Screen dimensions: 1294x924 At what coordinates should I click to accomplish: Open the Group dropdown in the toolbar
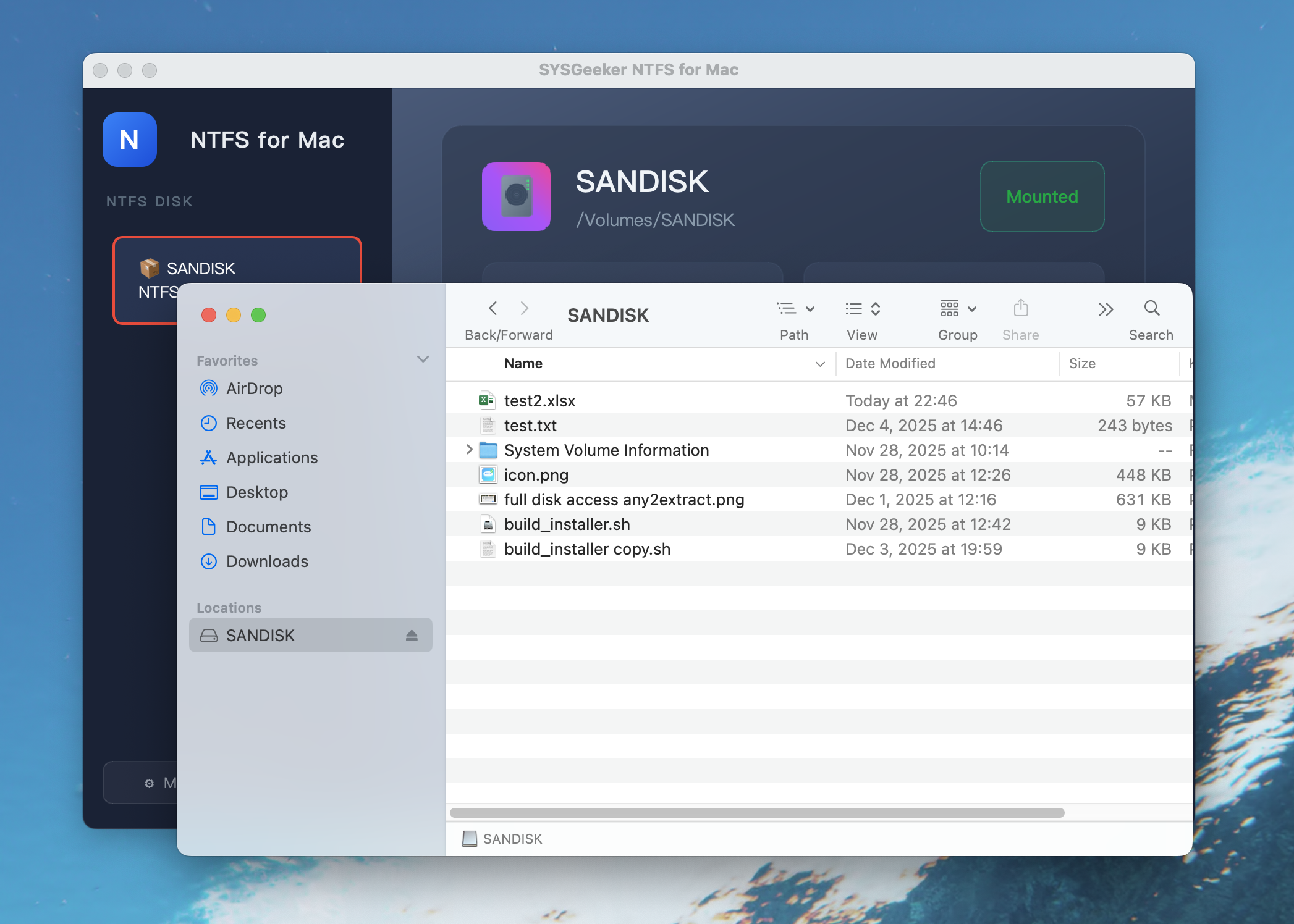click(958, 308)
